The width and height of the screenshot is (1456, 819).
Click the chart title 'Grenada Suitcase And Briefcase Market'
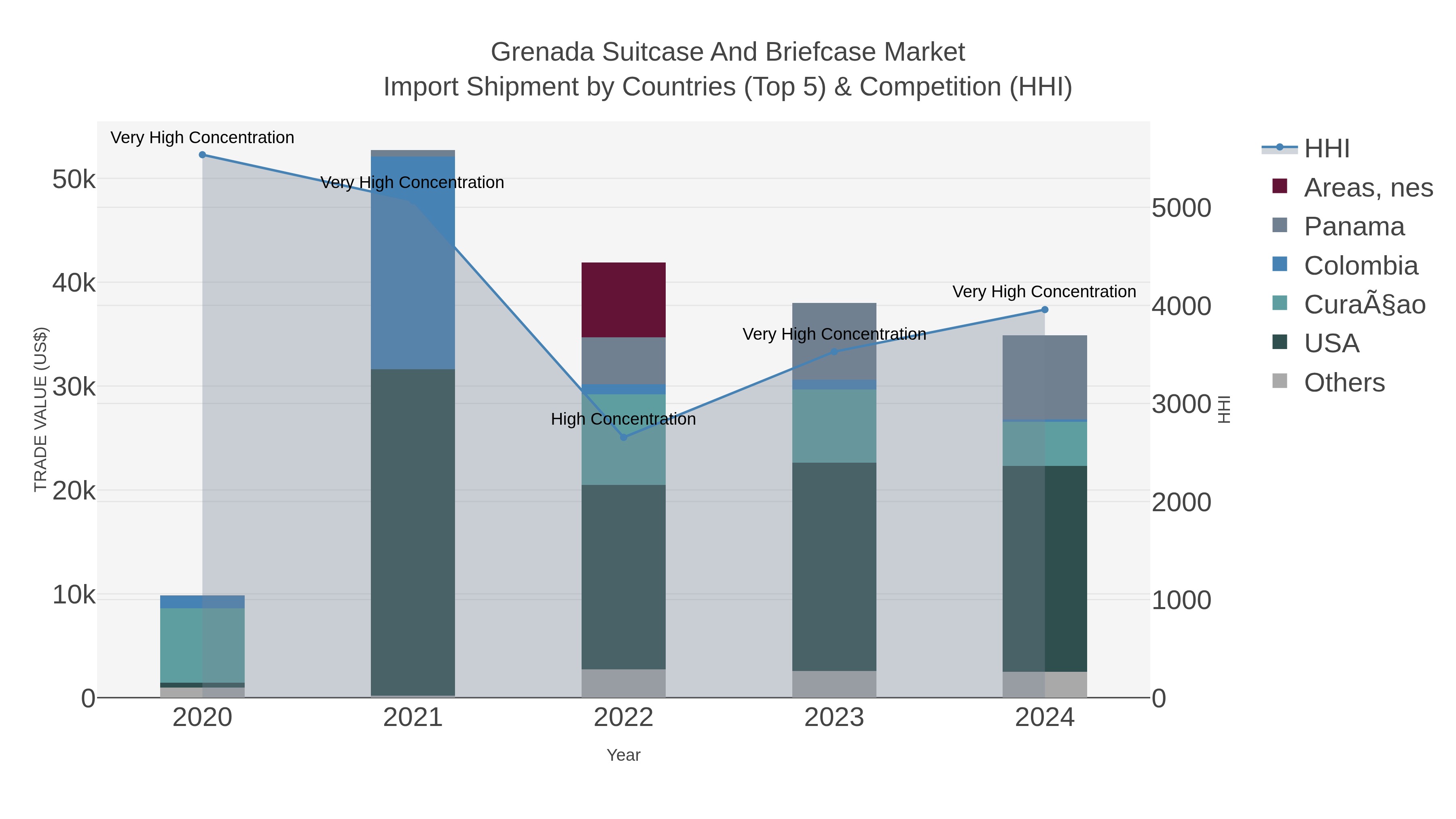point(728,52)
